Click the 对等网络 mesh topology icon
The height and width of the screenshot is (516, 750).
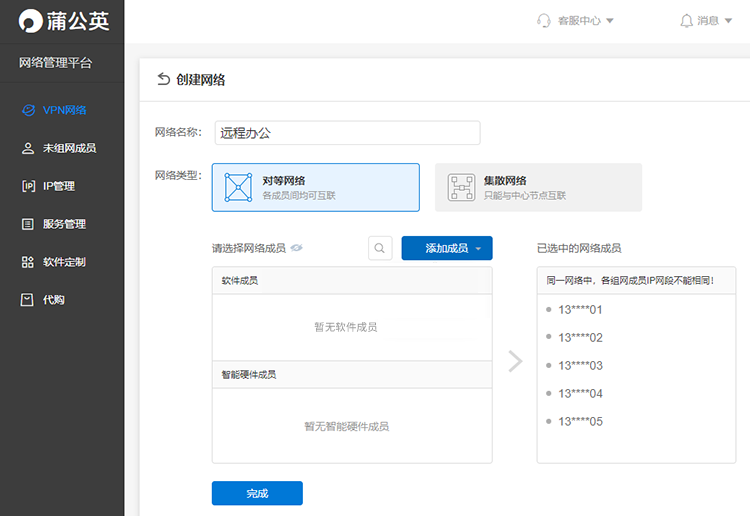238,187
